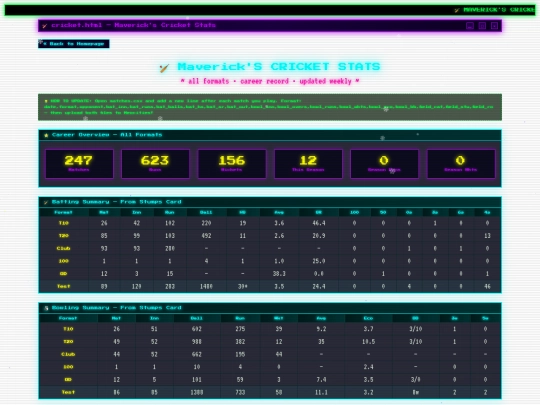Click the T10 row label in batting table

pyautogui.click(x=64, y=223)
